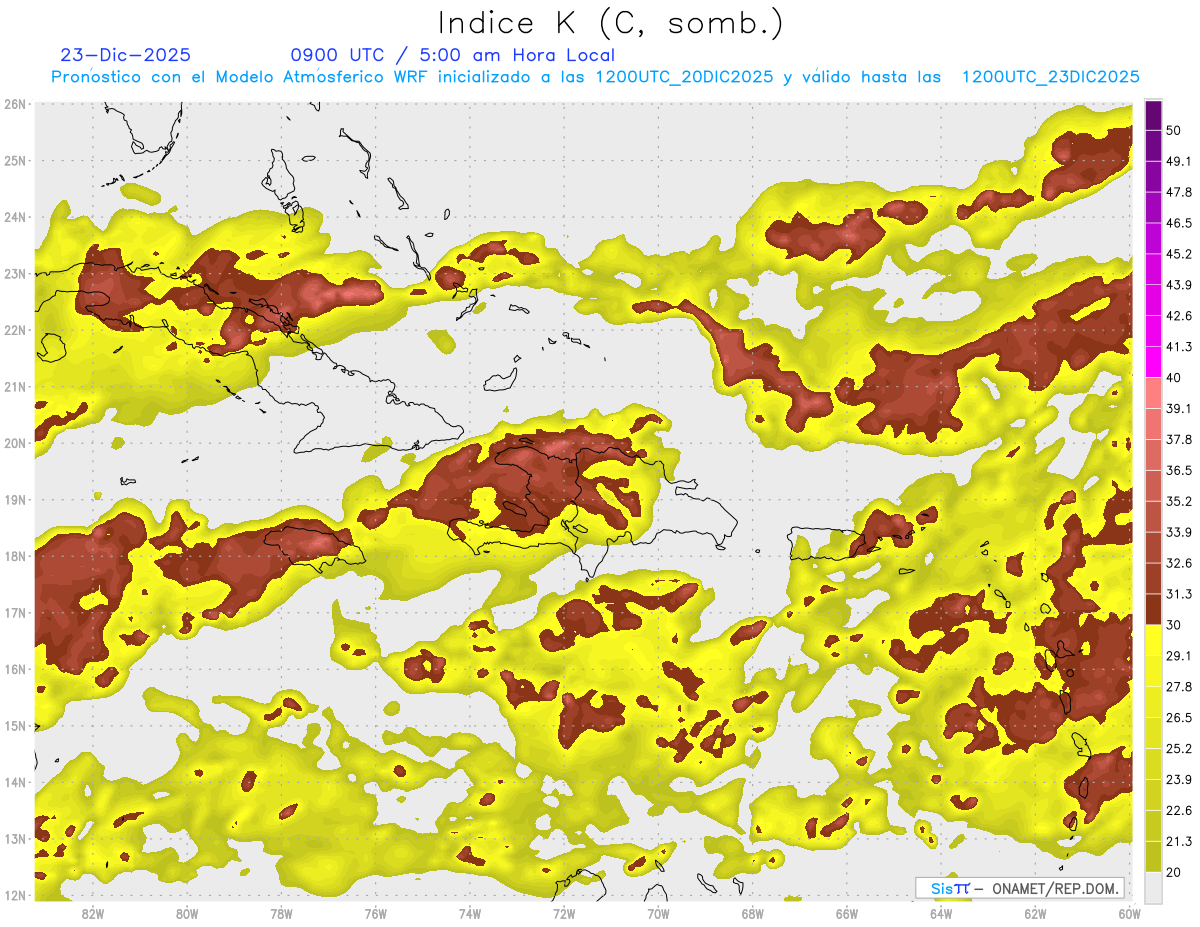1200x927 pixels.
Task: Click the colorbar value "33.9"
Action: [1179, 532]
